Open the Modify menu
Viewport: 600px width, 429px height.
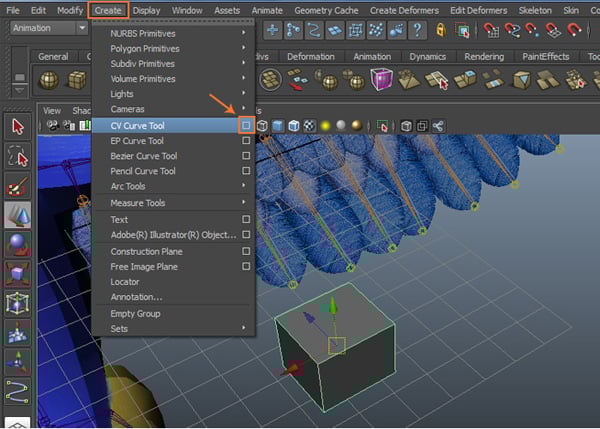pyautogui.click(x=70, y=10)
